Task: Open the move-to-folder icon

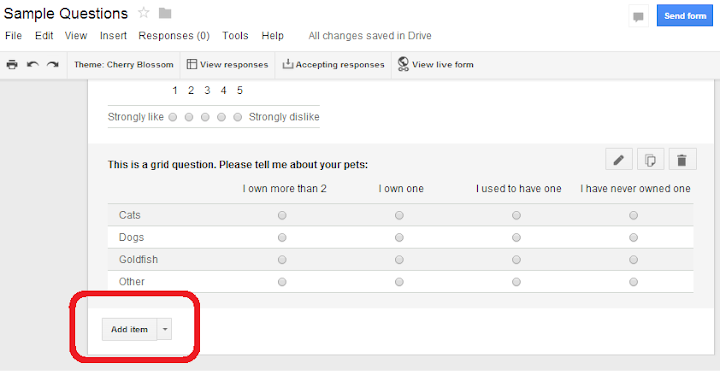Action: pos(165,13)
